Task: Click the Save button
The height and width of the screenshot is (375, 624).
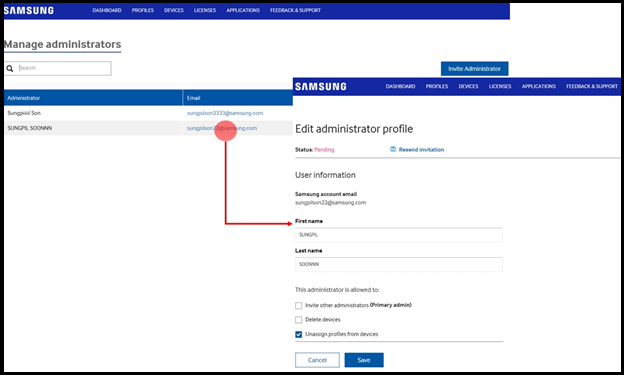Action: (x=364, y=360)
